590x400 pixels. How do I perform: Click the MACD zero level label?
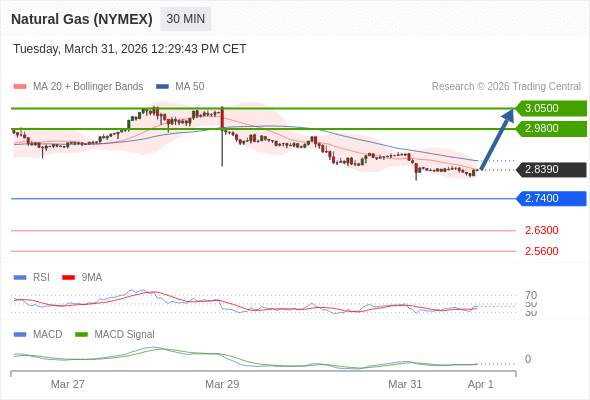coord(528,359)
